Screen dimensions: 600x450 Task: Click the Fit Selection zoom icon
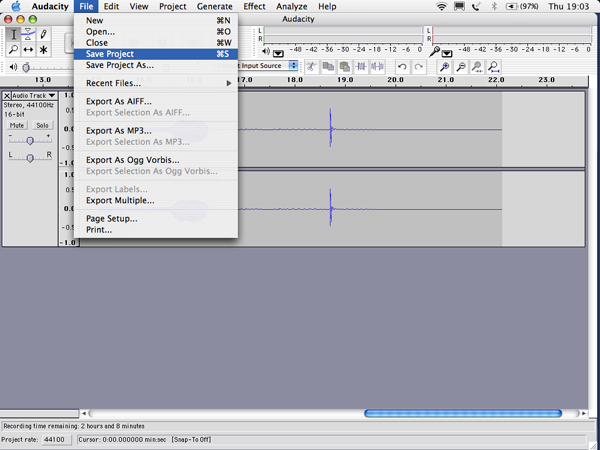(x=478, y=67)
